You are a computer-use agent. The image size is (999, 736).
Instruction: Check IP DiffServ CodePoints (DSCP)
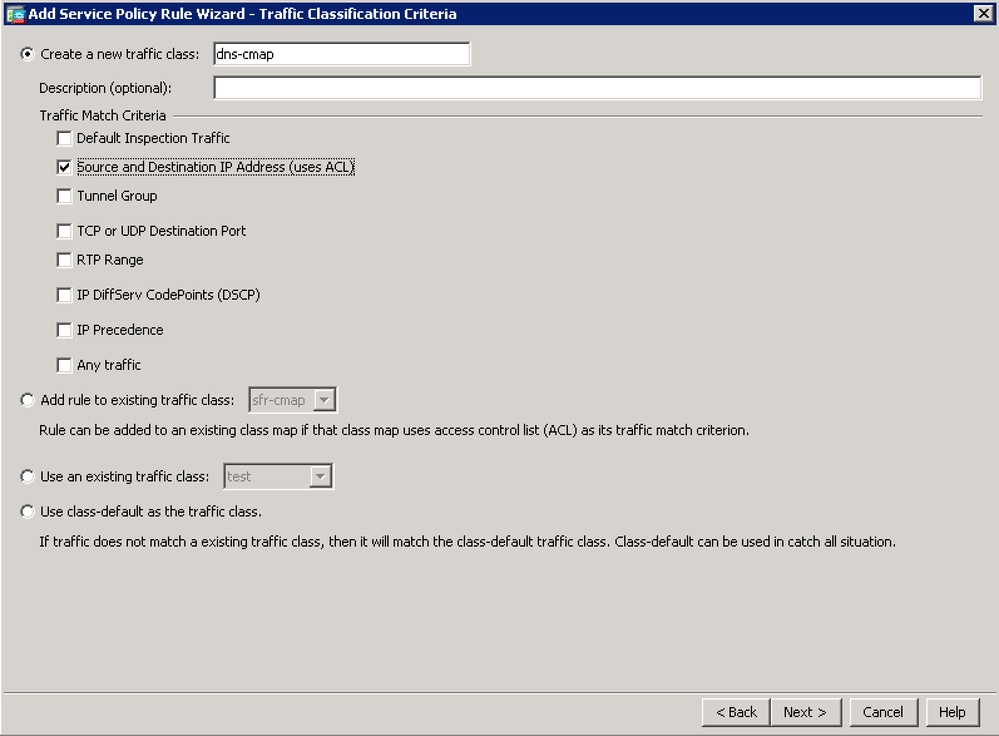(x=64, y=295)
